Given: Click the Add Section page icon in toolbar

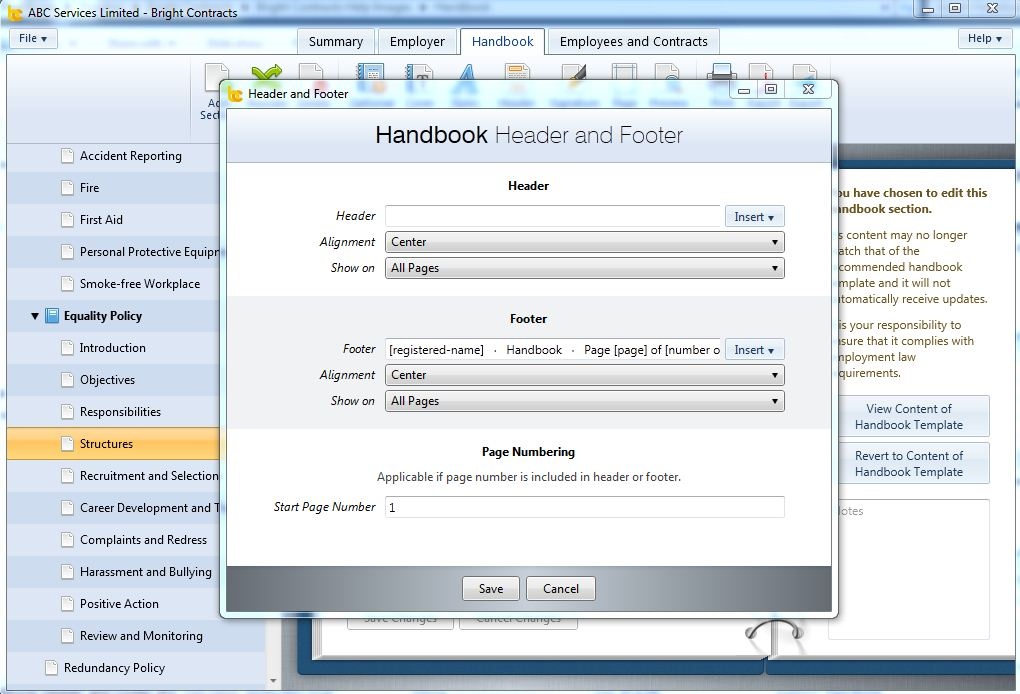Looking at the screenshot, I should point(215,77).
